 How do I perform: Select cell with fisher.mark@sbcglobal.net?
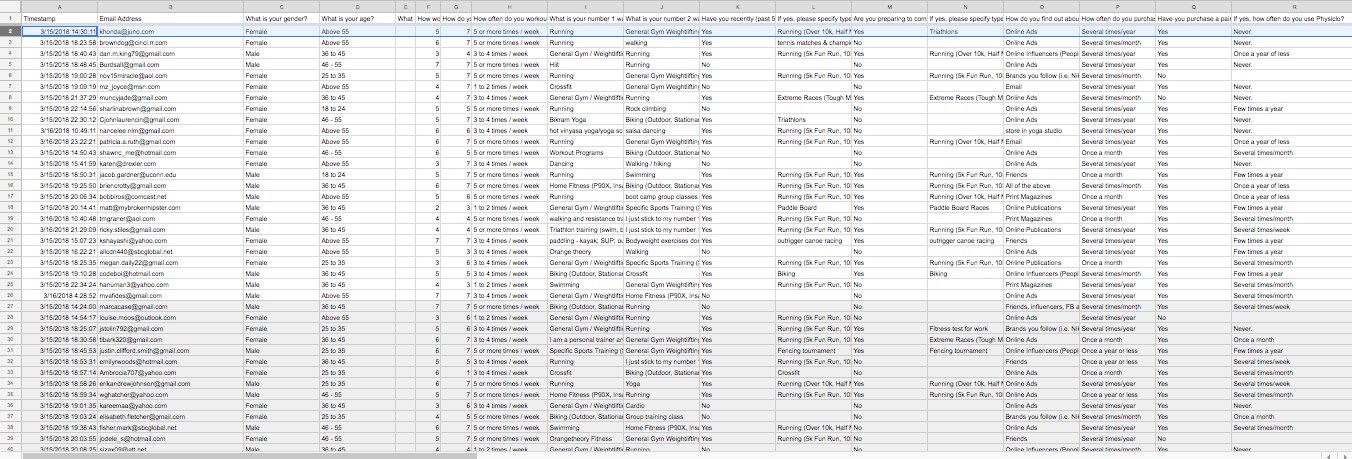click(x=169, y=428)
